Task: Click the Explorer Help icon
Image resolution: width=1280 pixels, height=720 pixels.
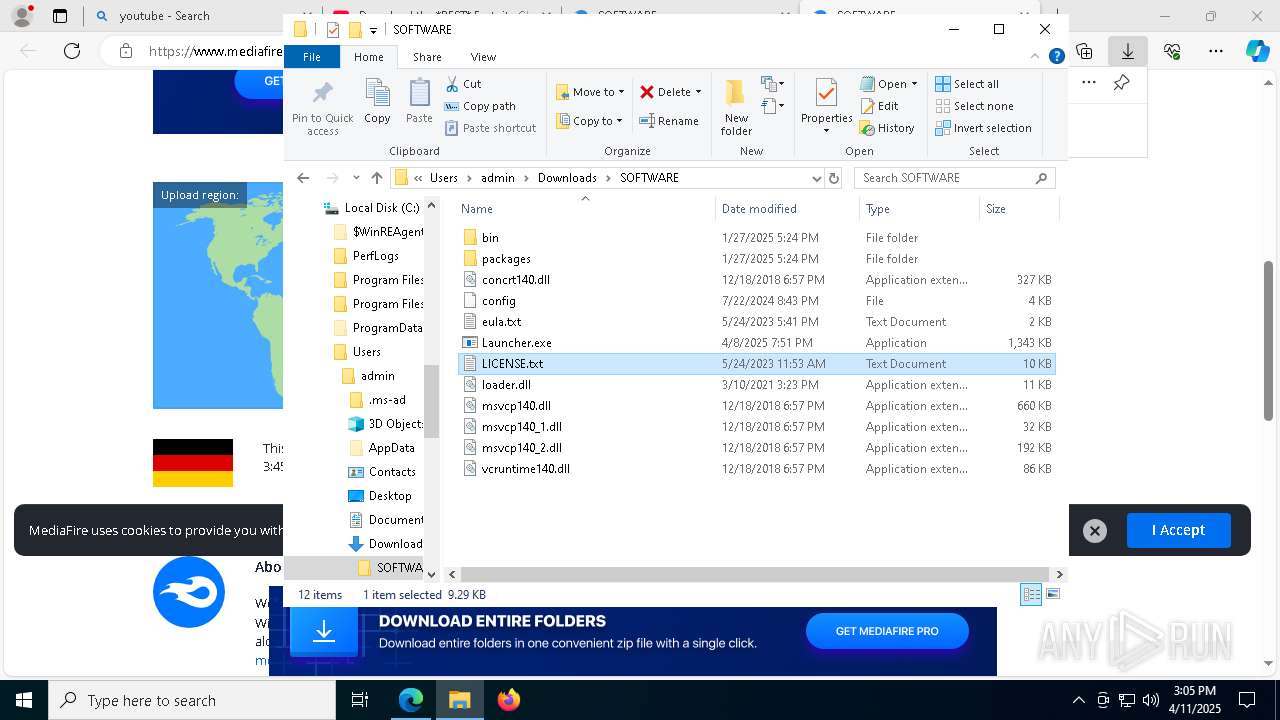Action: point(1056,57)
